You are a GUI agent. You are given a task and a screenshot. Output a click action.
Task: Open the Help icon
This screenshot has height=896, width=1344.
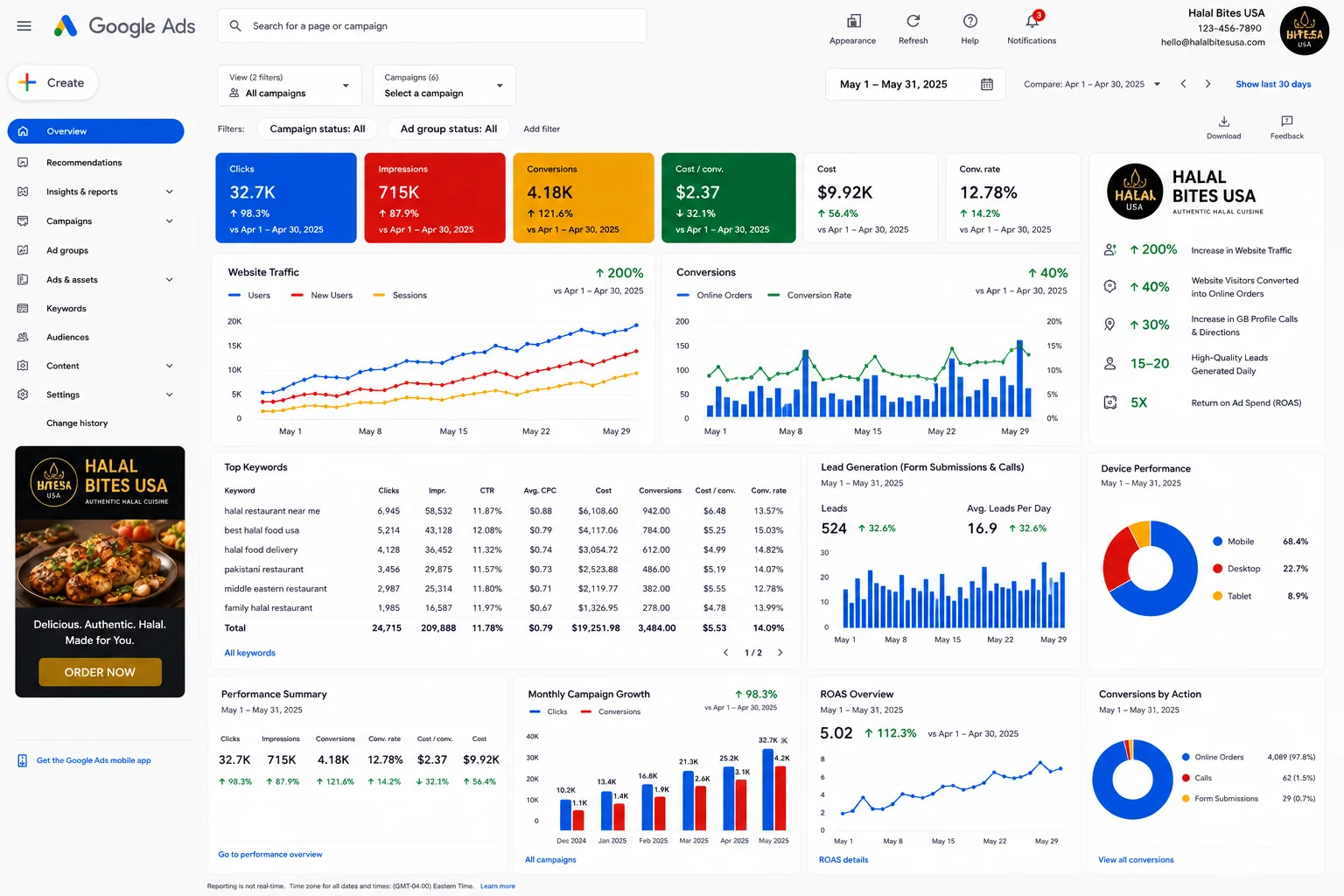969,21
